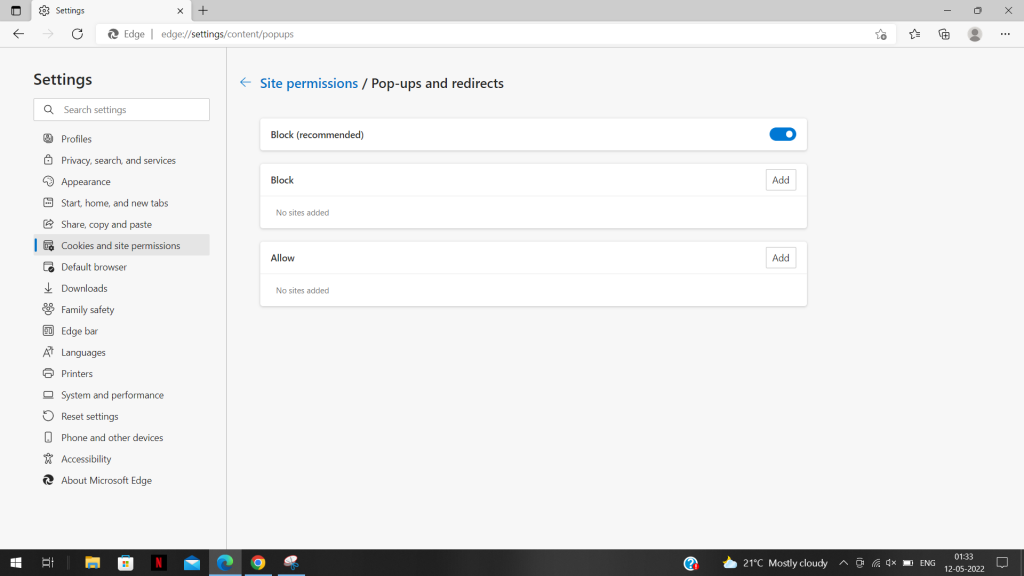Click the browser Back arrow icon
Screen dimensions: 1024x576
18,34
